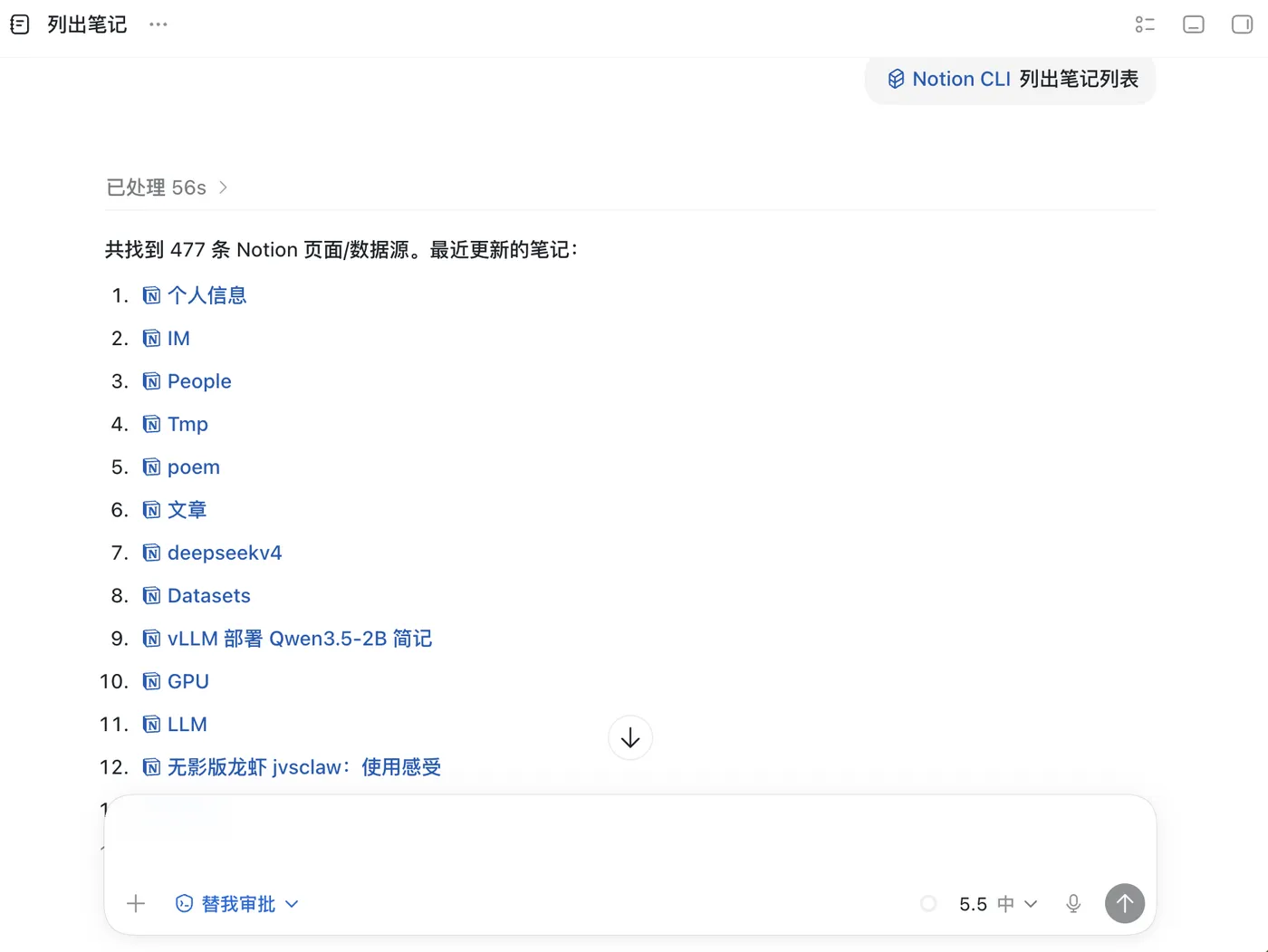Click the Notion icon beside poem
The image size is (1268, 952).
click(x=152, y=467)
